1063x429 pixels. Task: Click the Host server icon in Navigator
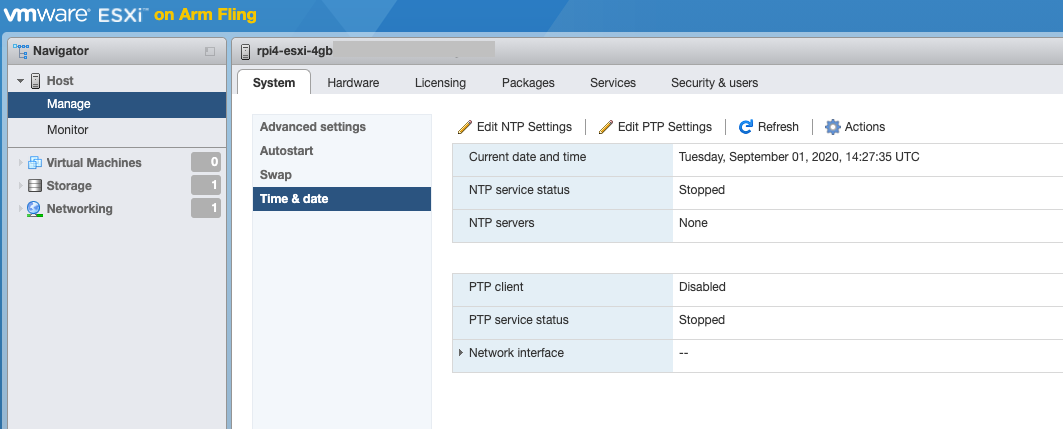[x=35, y=81]
